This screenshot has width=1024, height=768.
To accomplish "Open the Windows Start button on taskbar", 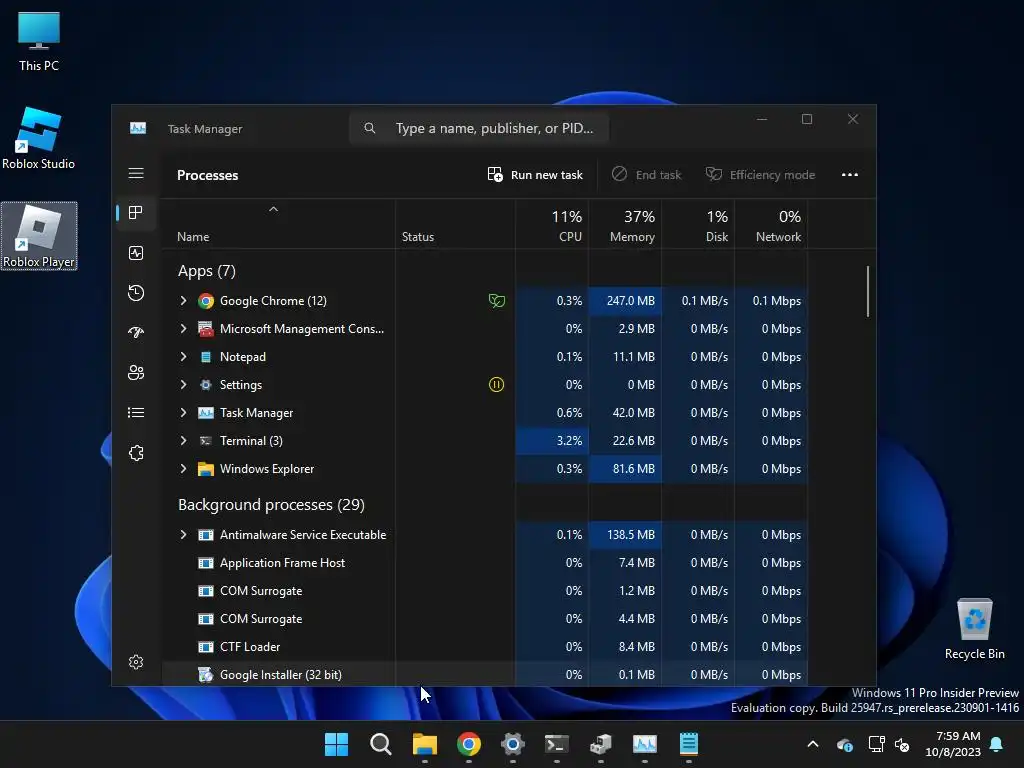I will point(336,744).
